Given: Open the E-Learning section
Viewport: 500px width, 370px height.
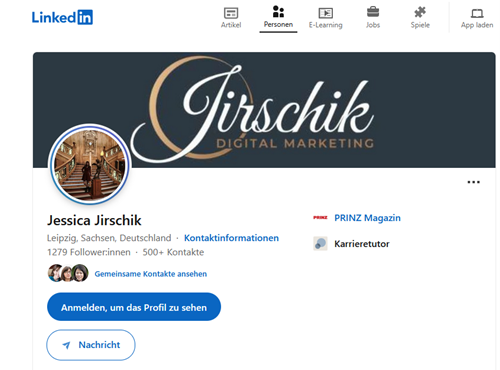Looking at the screenshot, I should (x=326, y=18).
